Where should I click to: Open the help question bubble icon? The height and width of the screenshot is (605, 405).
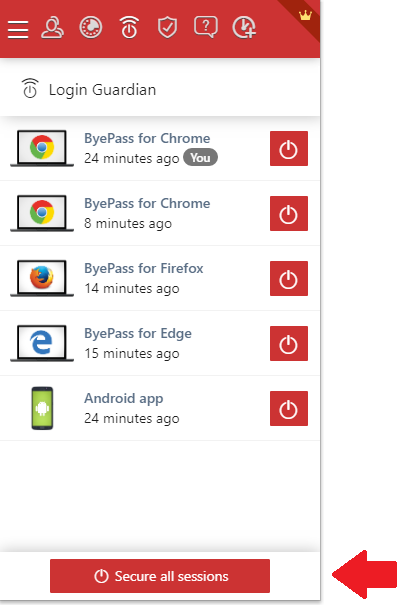[206, 27]
